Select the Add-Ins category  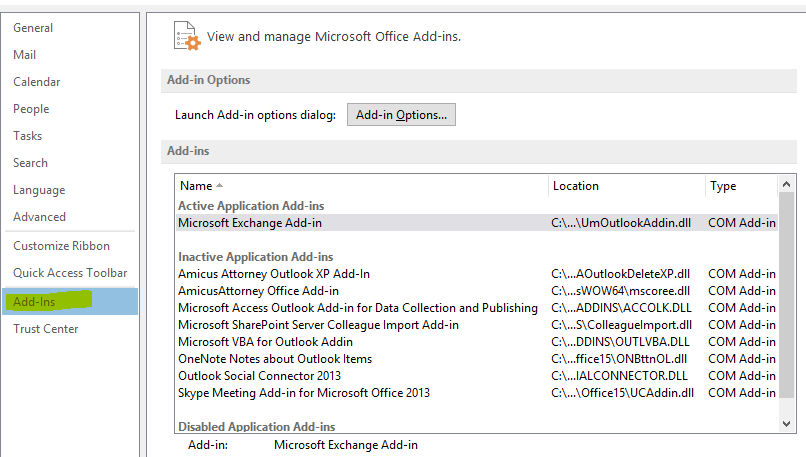click(x=70, y=301)
